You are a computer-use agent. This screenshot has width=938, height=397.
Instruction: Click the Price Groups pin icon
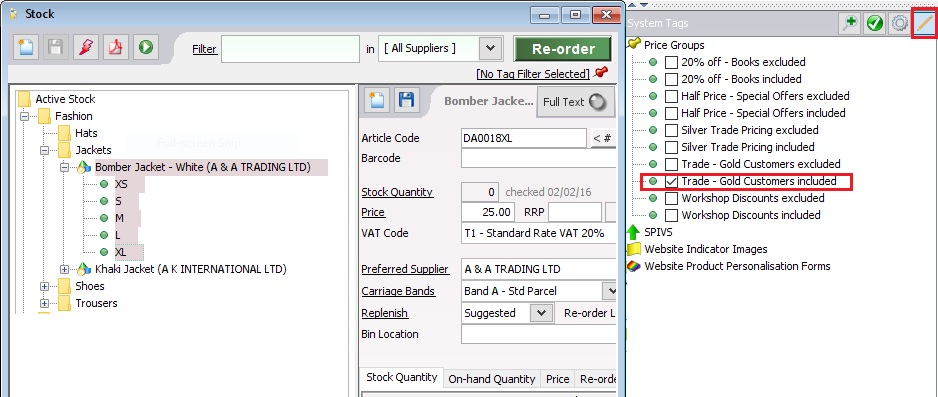634,45
